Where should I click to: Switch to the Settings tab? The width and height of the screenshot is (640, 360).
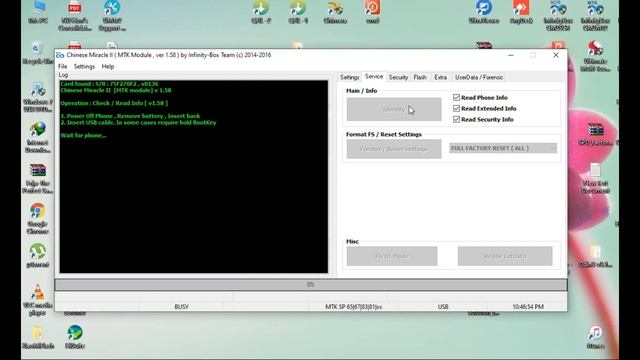pyautogui.click(x=350, y=77)
